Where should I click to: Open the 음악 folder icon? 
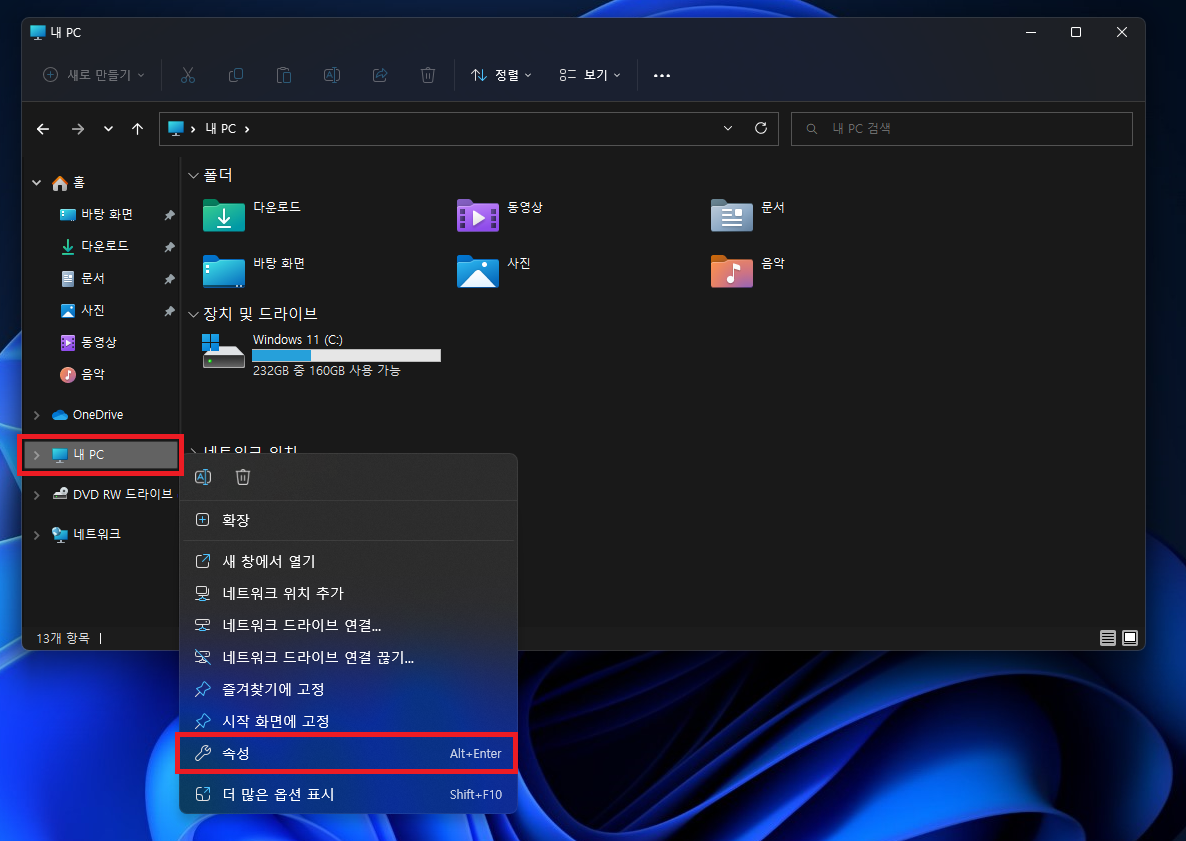[731, 272]
